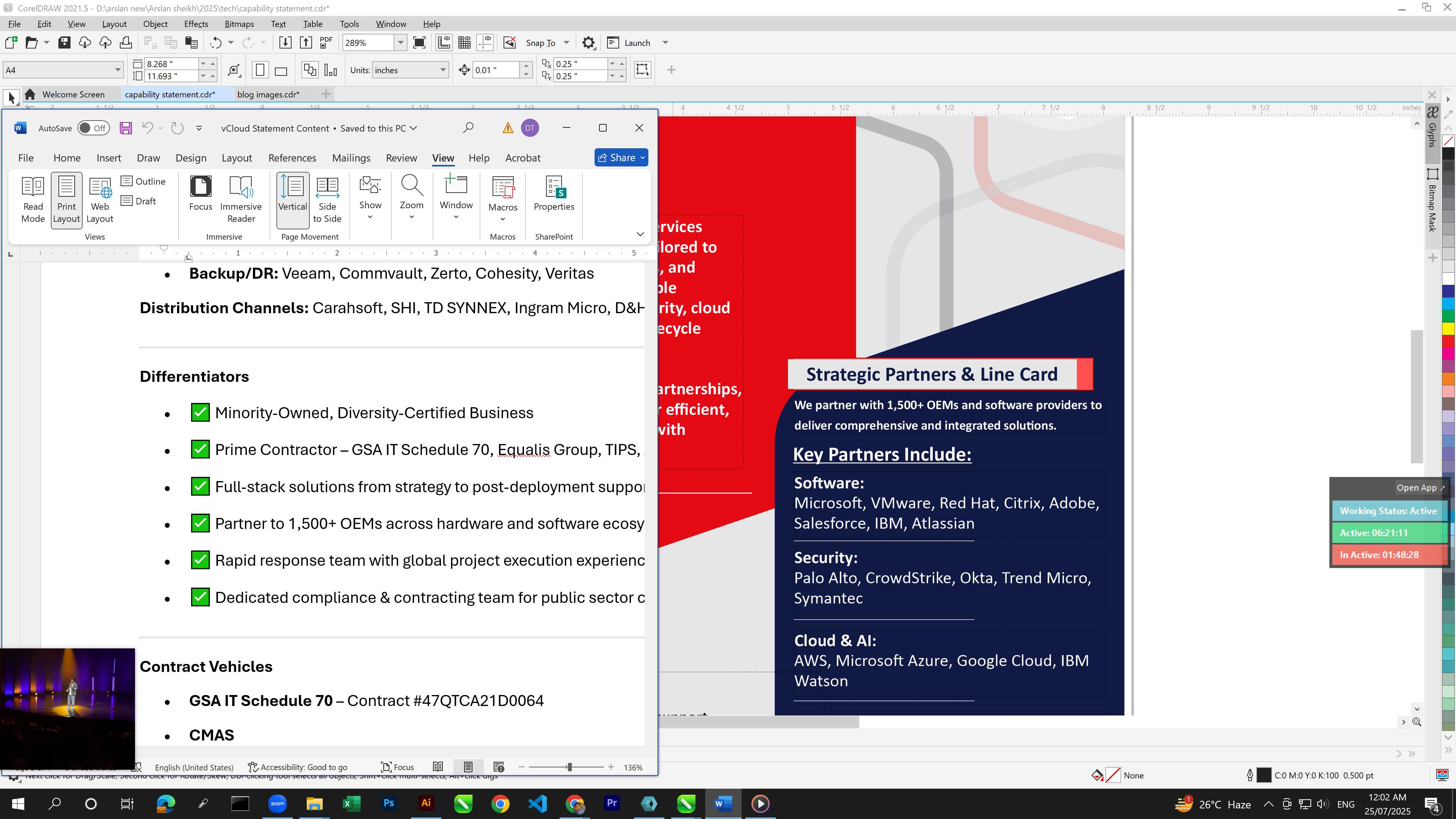
Task: Click the CorelDRAW Open folder icon
Action: [x=31, y=42]
